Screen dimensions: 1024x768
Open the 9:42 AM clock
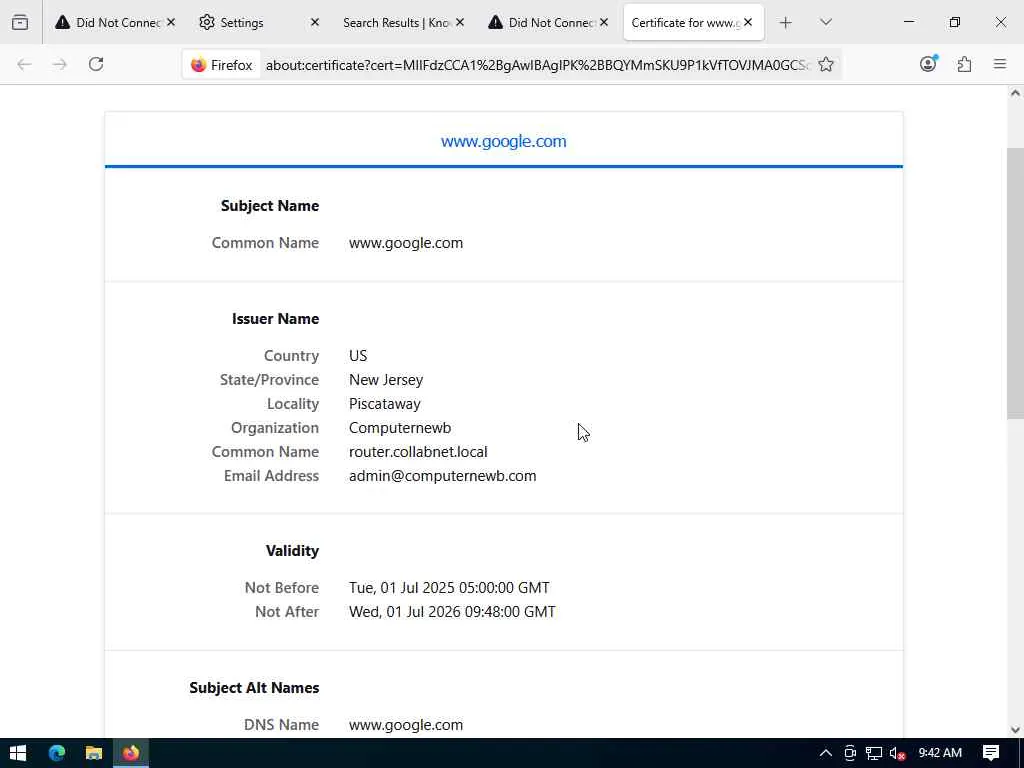tap(940, 753)
